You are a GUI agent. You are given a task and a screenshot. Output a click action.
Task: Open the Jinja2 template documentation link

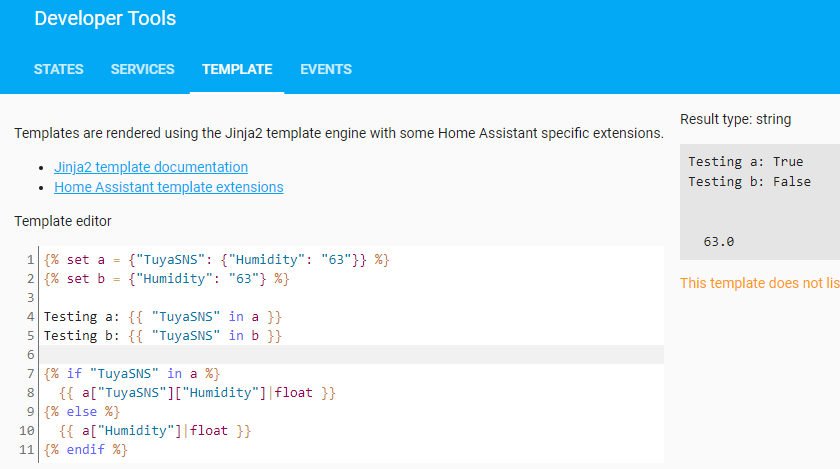151,167
